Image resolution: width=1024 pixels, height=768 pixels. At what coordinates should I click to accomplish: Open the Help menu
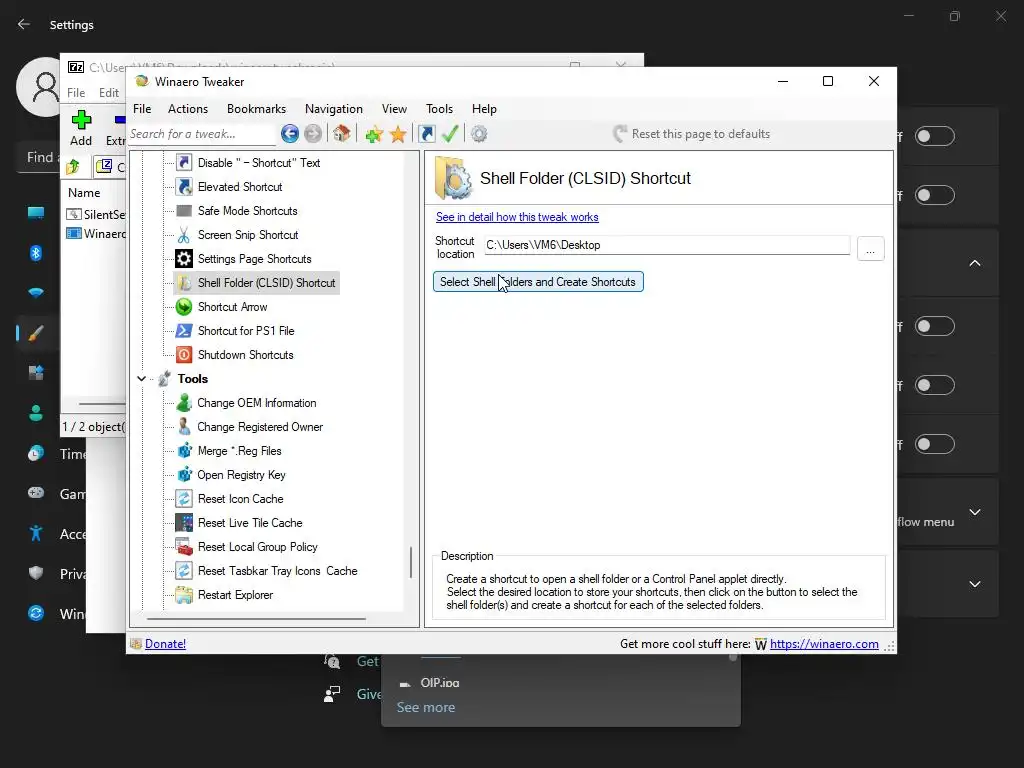pos(485,109)
